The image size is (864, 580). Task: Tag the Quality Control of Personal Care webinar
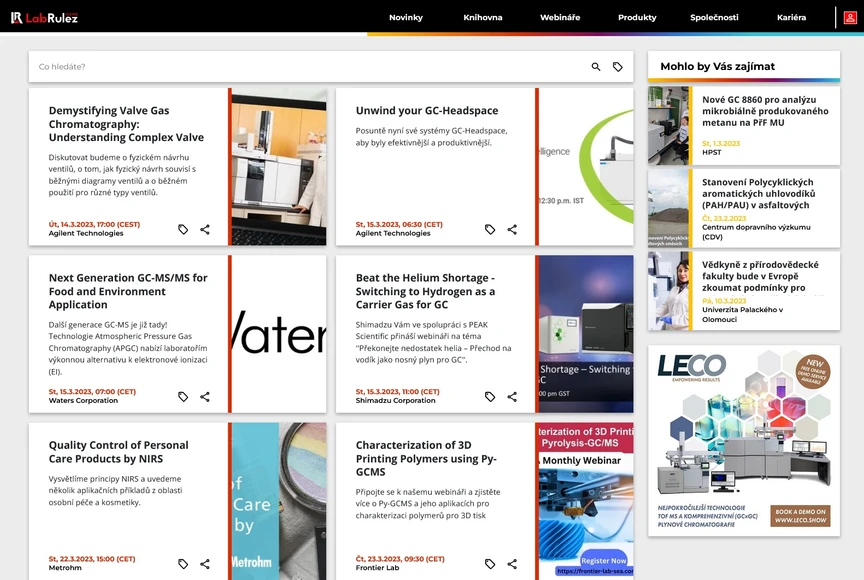point(183,563)
